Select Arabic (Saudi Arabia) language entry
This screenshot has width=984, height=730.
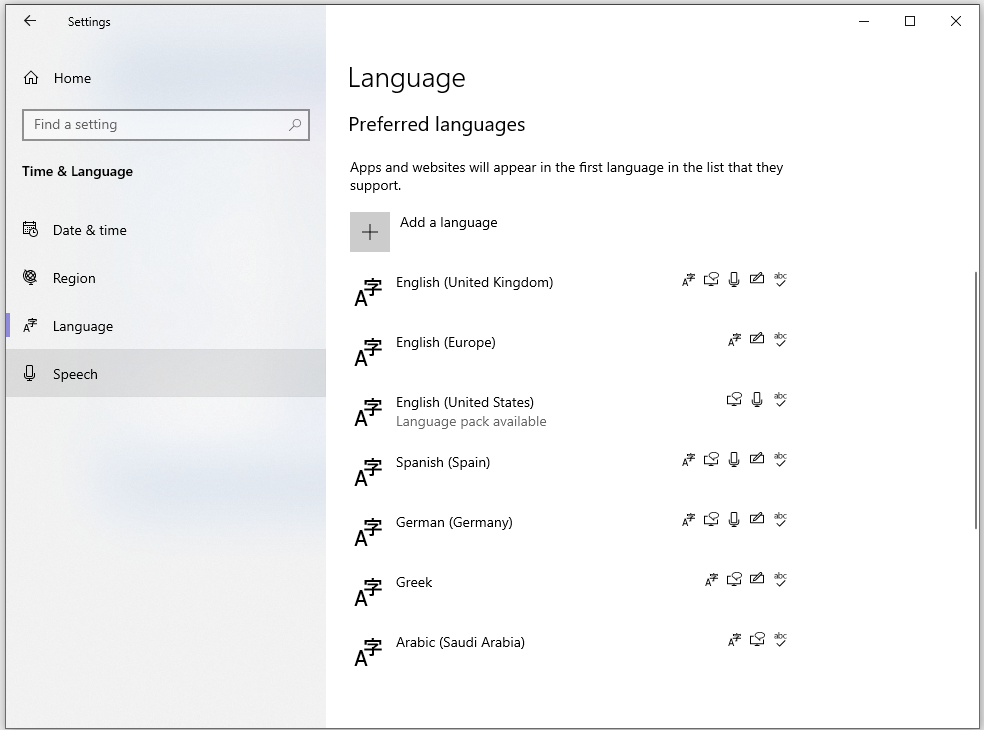tap(570, 652)
